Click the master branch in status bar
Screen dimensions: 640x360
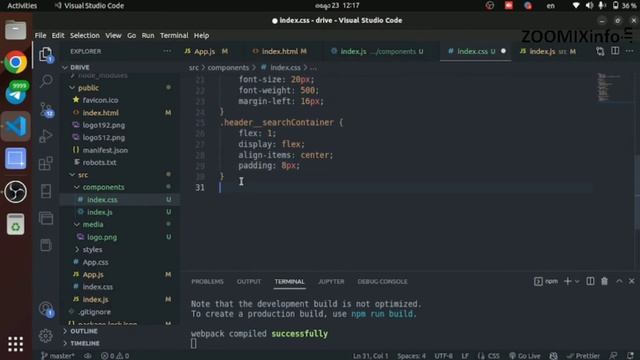pos(58,356)
